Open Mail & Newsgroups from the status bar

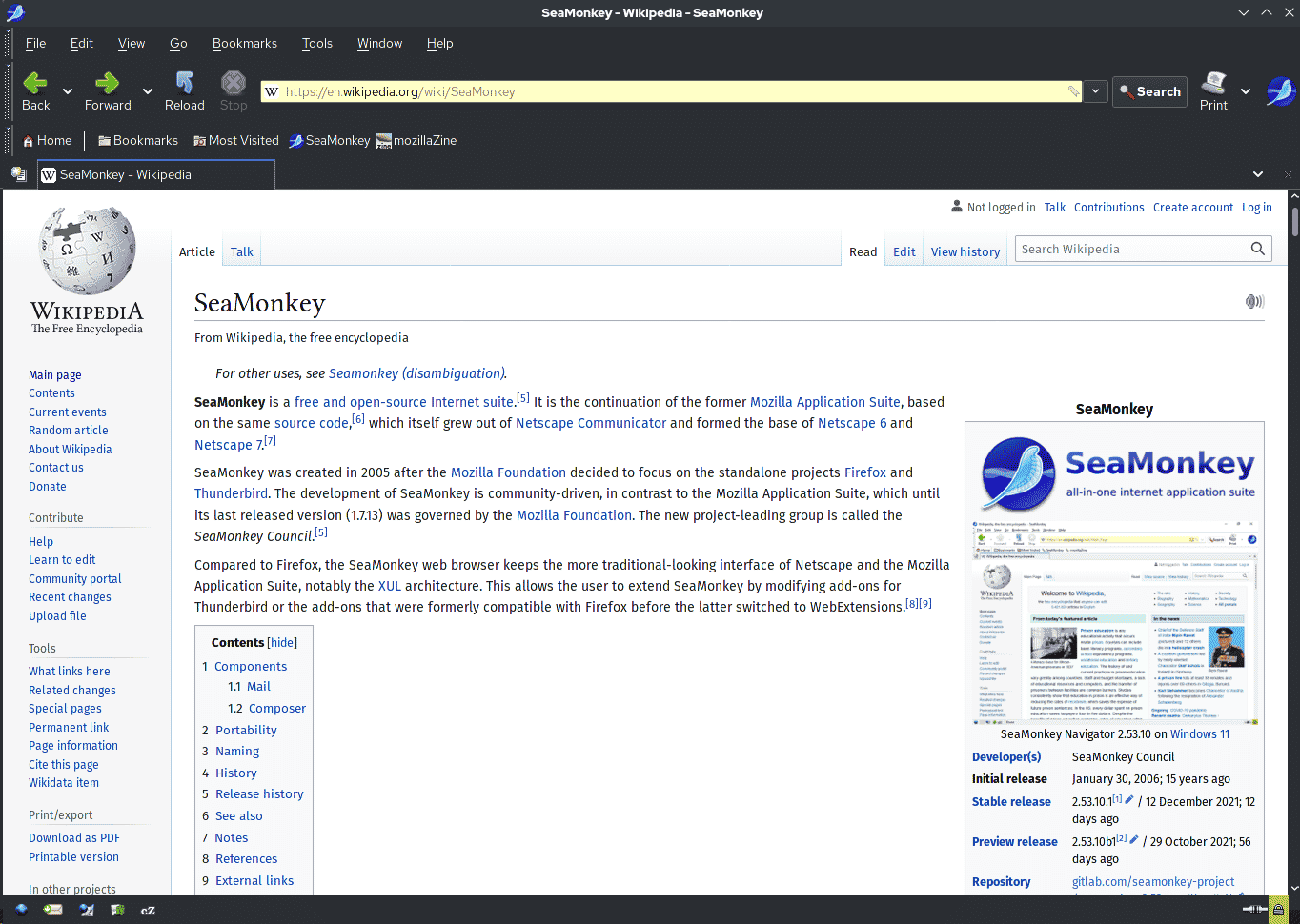pyautogui.click(x=53, y=910)
